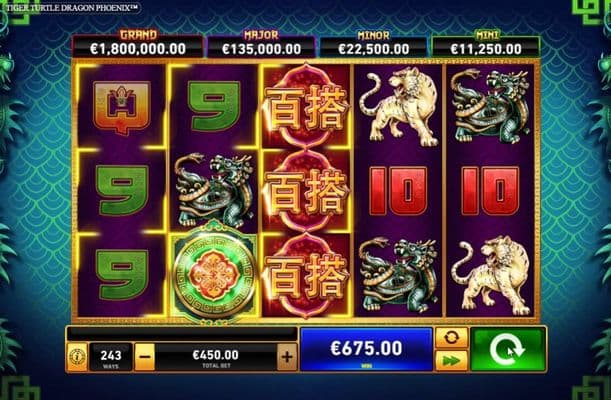The width and height of the screenshot is (611, 400).
Task: Click the dragon turtle on fifth reel top
Action: tap(490, 106)
